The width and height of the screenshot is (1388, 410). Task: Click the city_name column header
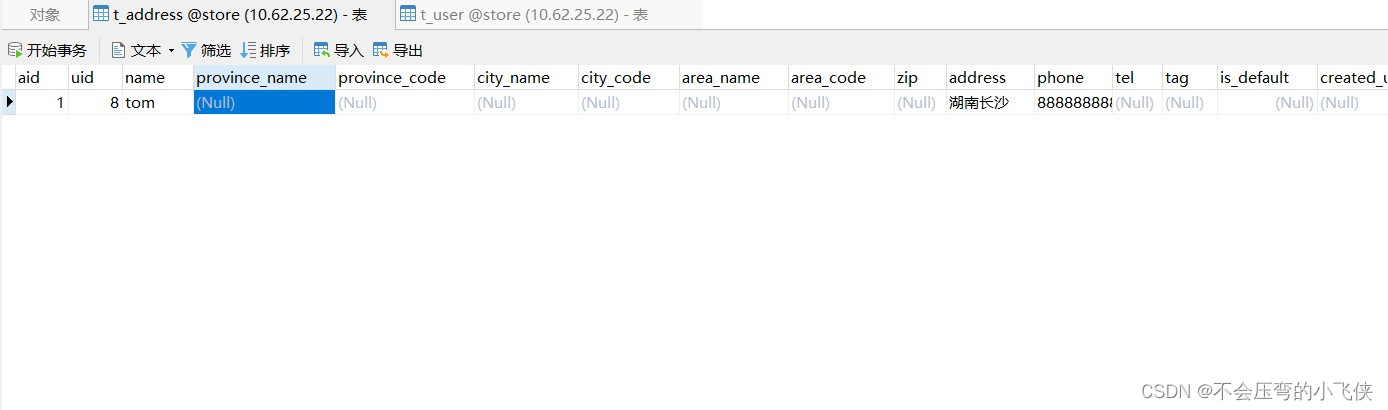[526, 77]
